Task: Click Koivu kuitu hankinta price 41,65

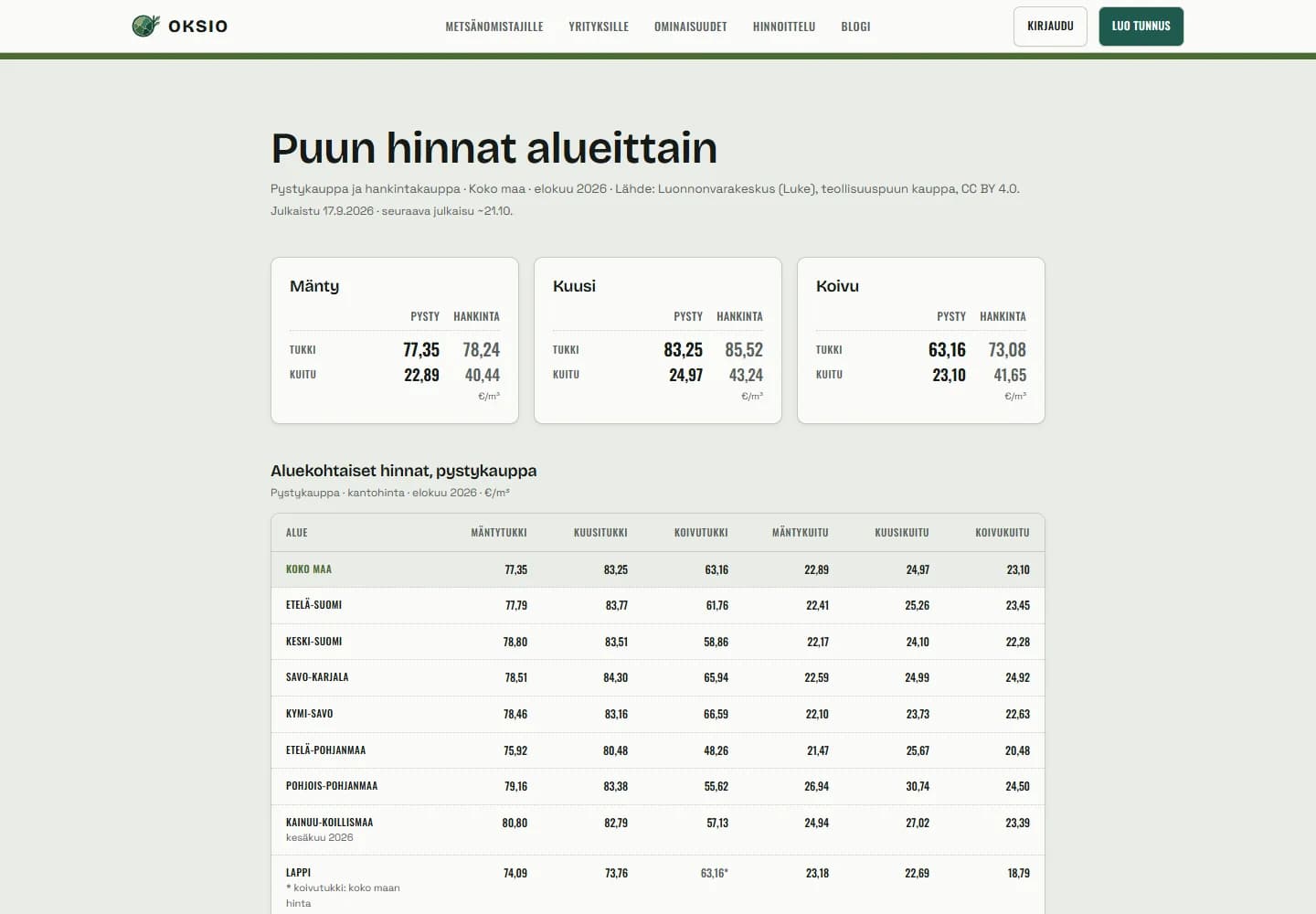Action: click(x=1010, y=375)
